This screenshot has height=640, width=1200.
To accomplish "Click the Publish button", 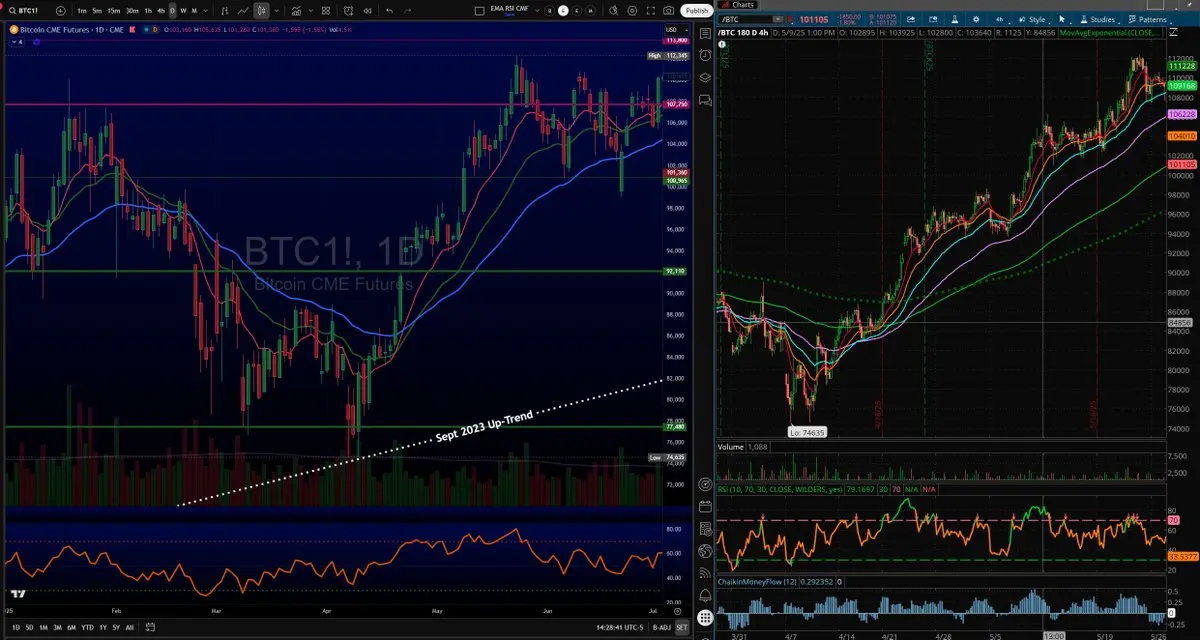I will pos(696,10).
